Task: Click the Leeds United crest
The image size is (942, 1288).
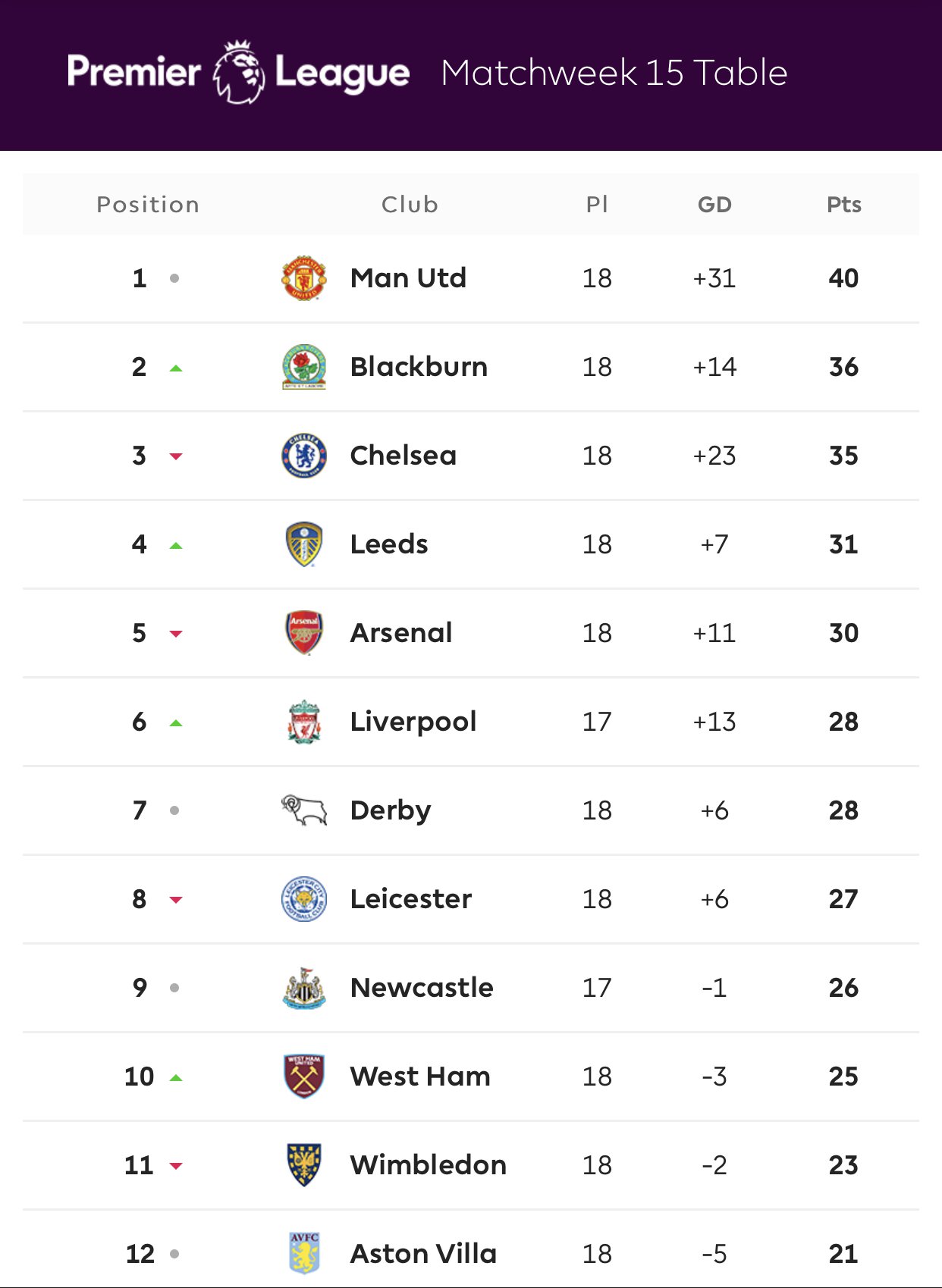Action: pyautogui.click(x=304, y=544)
